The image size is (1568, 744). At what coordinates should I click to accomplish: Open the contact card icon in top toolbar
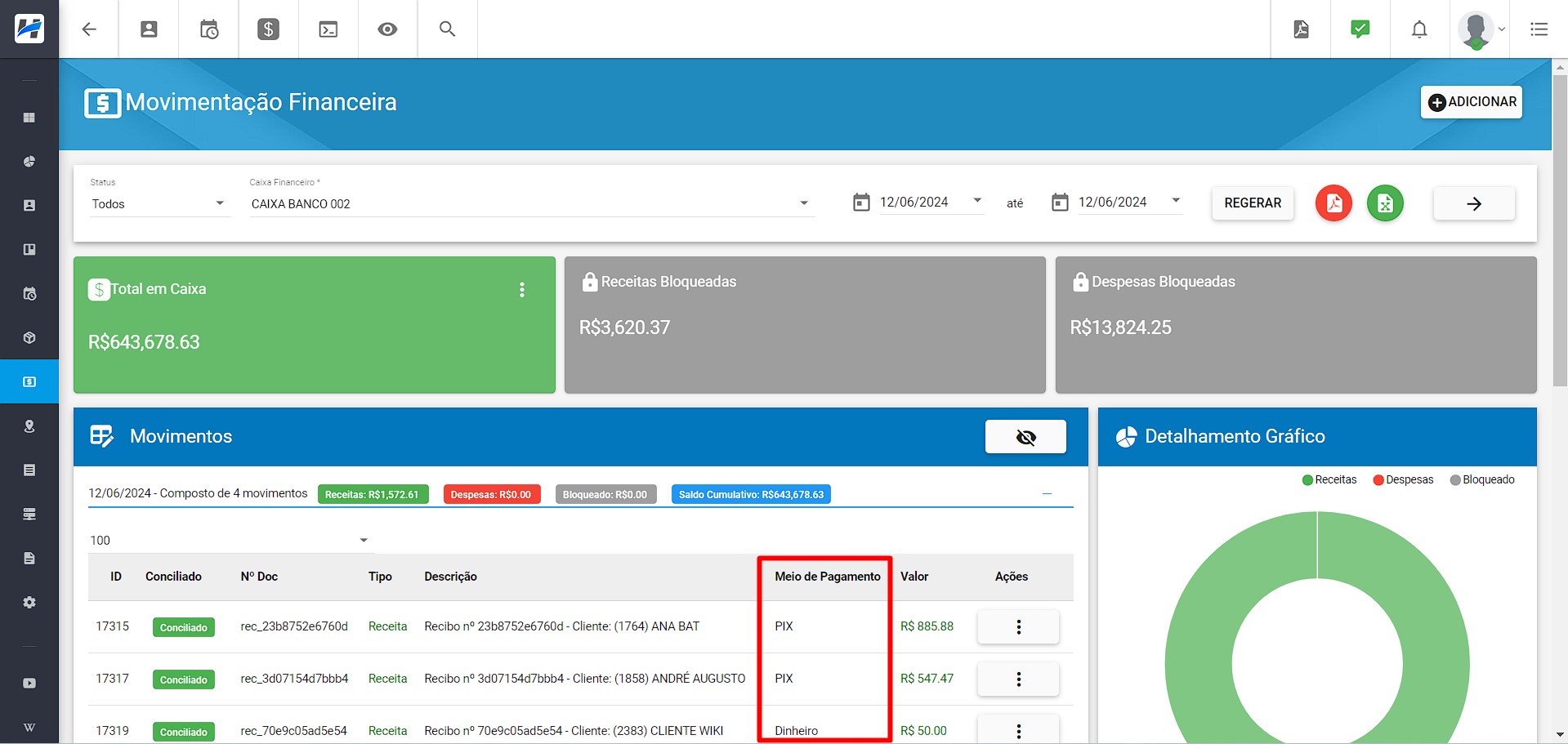coord(149,29)
